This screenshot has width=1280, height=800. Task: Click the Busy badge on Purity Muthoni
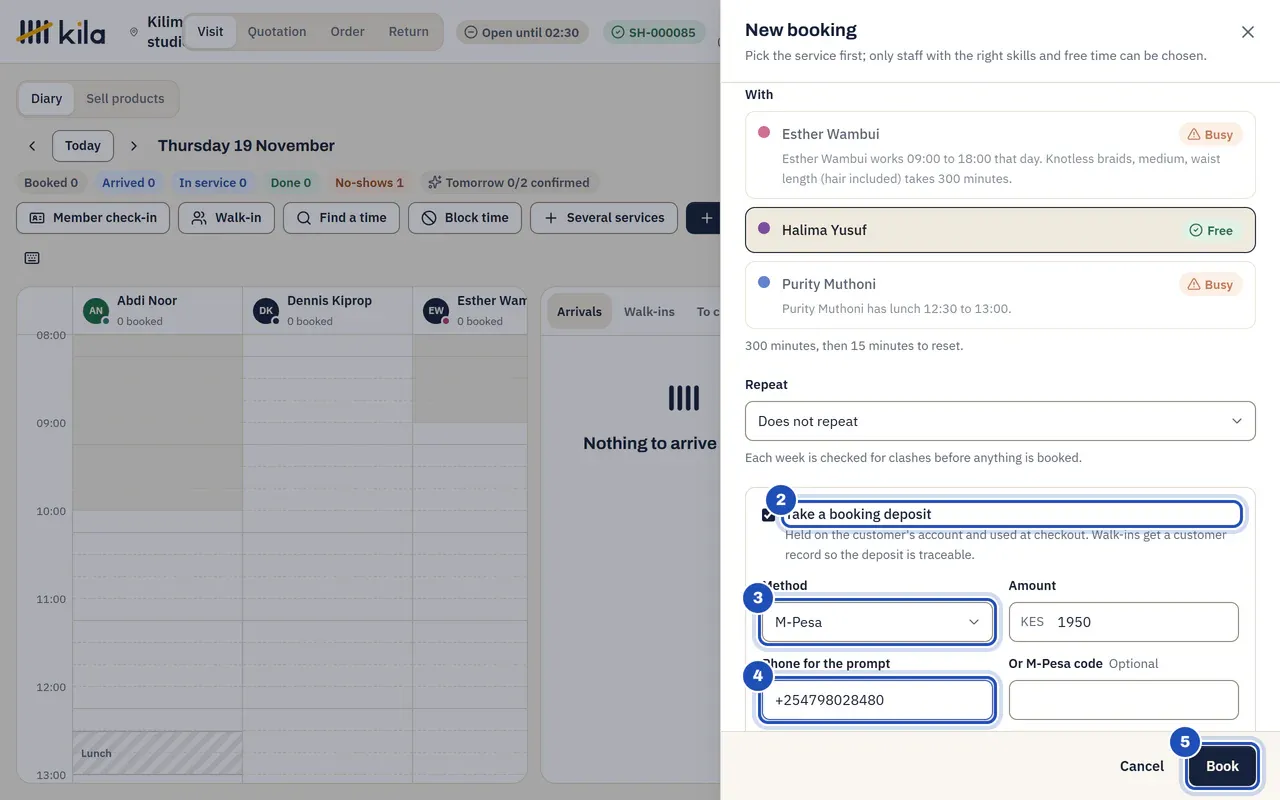pyautogui.click(x=1210, y=285)
